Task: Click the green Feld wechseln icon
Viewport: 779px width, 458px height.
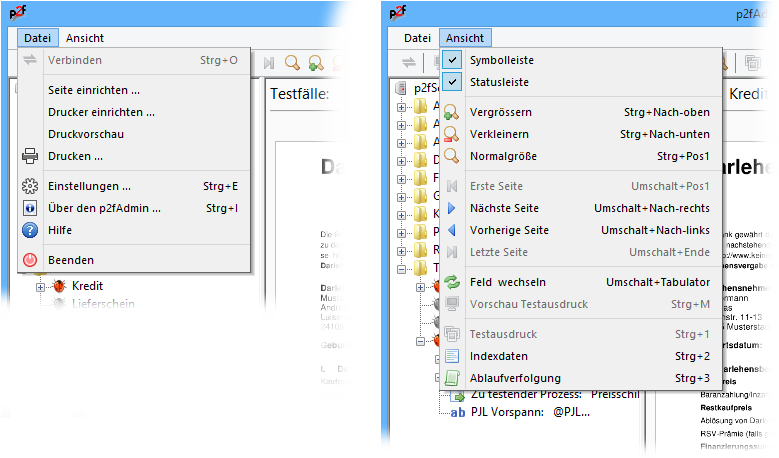Action: coord(452,282)
